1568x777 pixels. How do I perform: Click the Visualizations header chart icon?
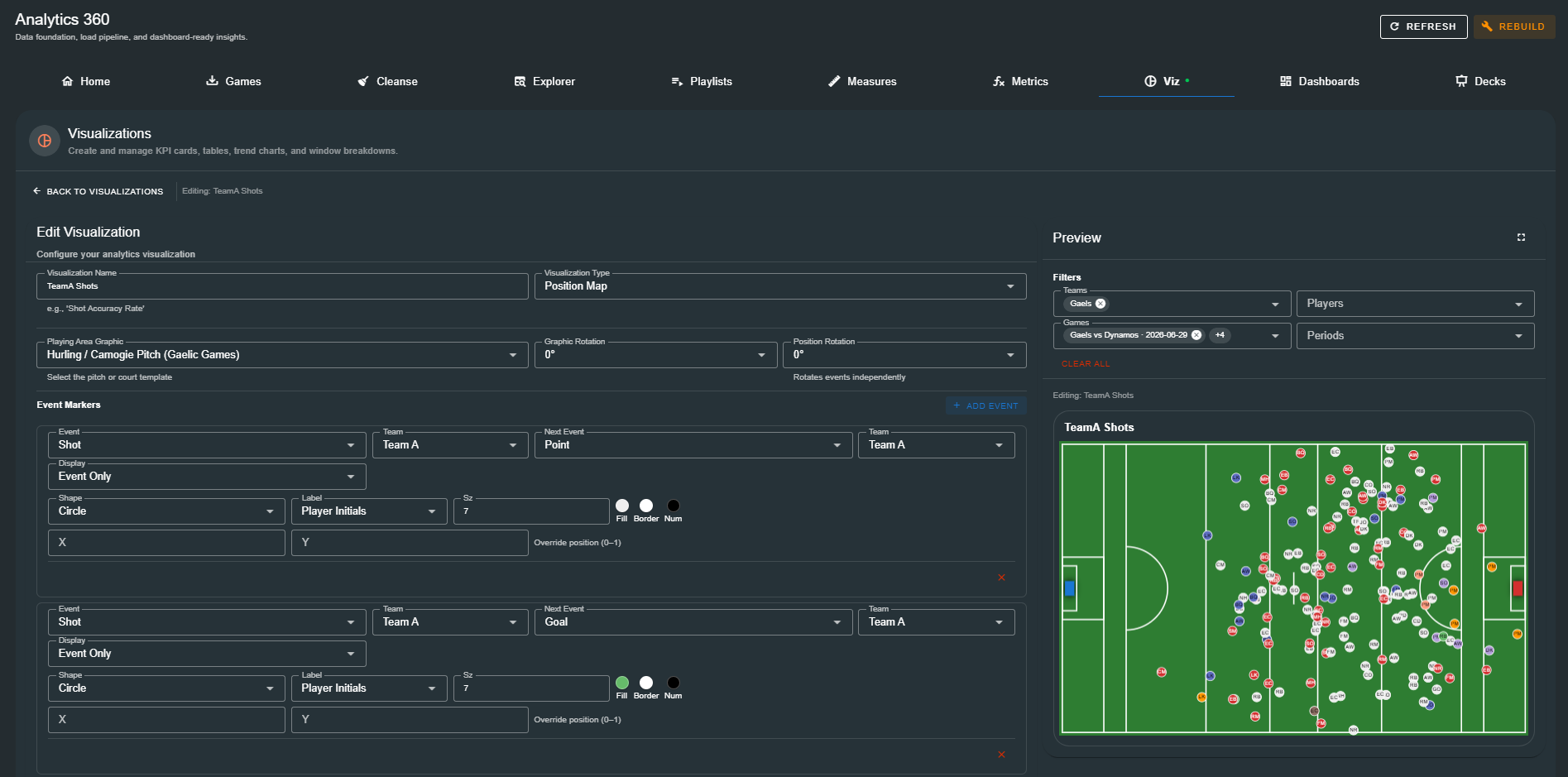click(x=45, y=141)
